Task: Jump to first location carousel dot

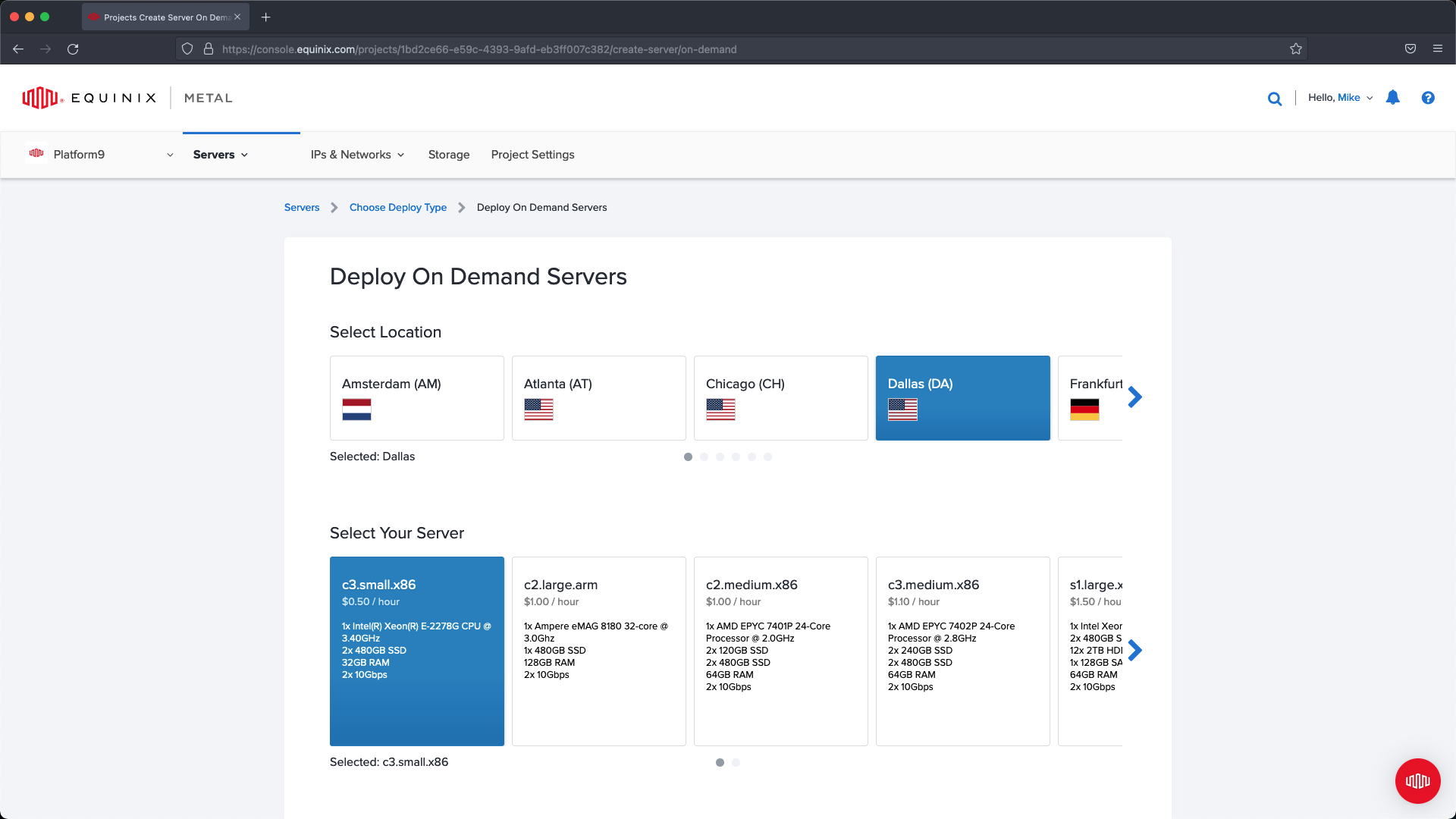Action: (688, 457)
